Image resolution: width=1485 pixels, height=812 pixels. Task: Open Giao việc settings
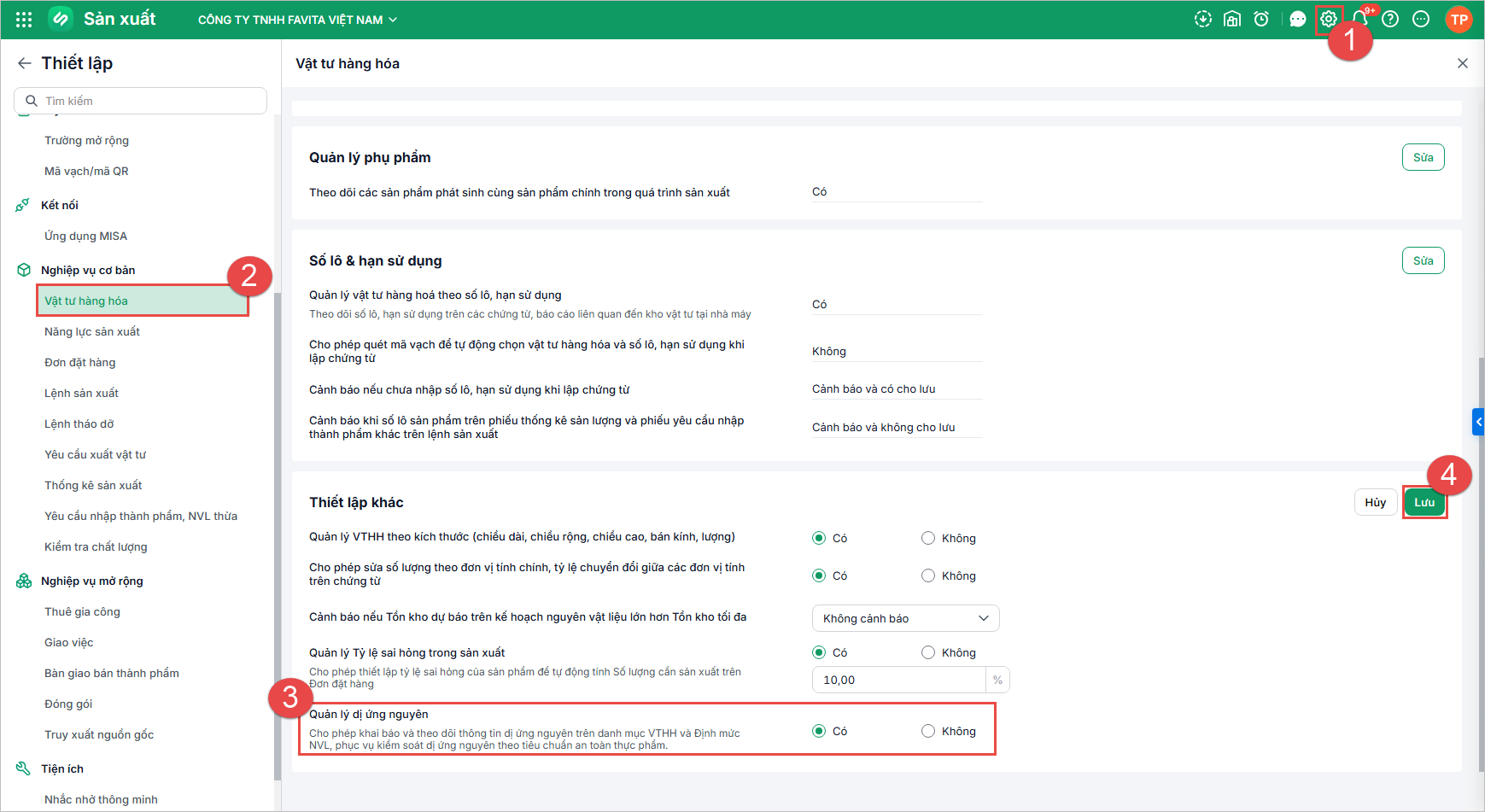[68, 642]
